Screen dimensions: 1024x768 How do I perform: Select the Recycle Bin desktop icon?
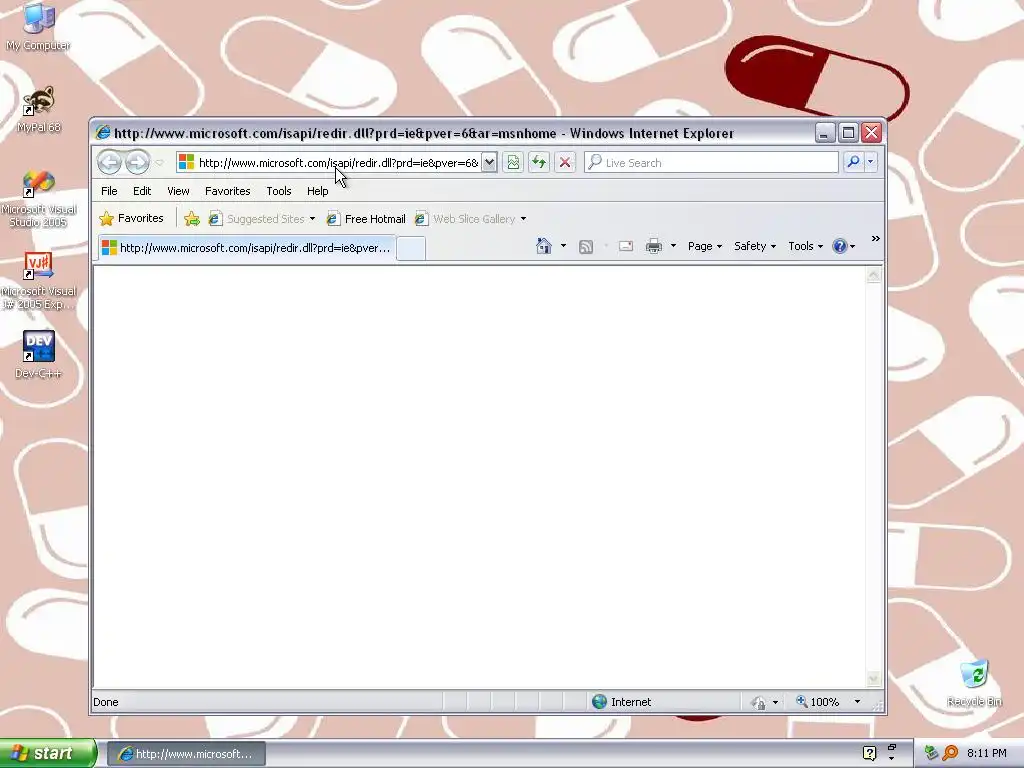pos(974,683)
